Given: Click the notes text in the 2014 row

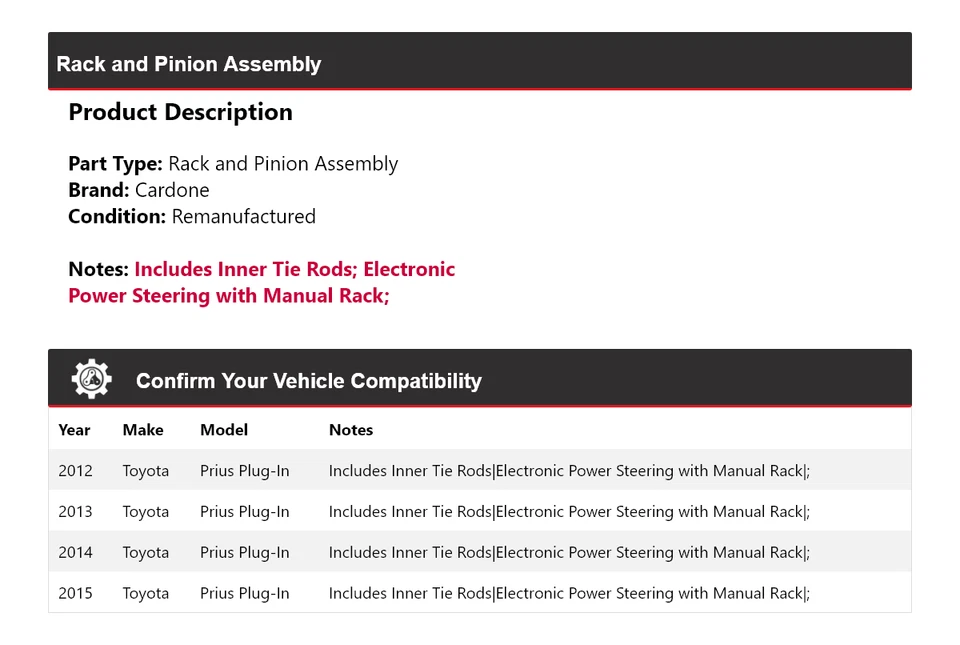Looking at the screenshot, I should click(569, 552).
